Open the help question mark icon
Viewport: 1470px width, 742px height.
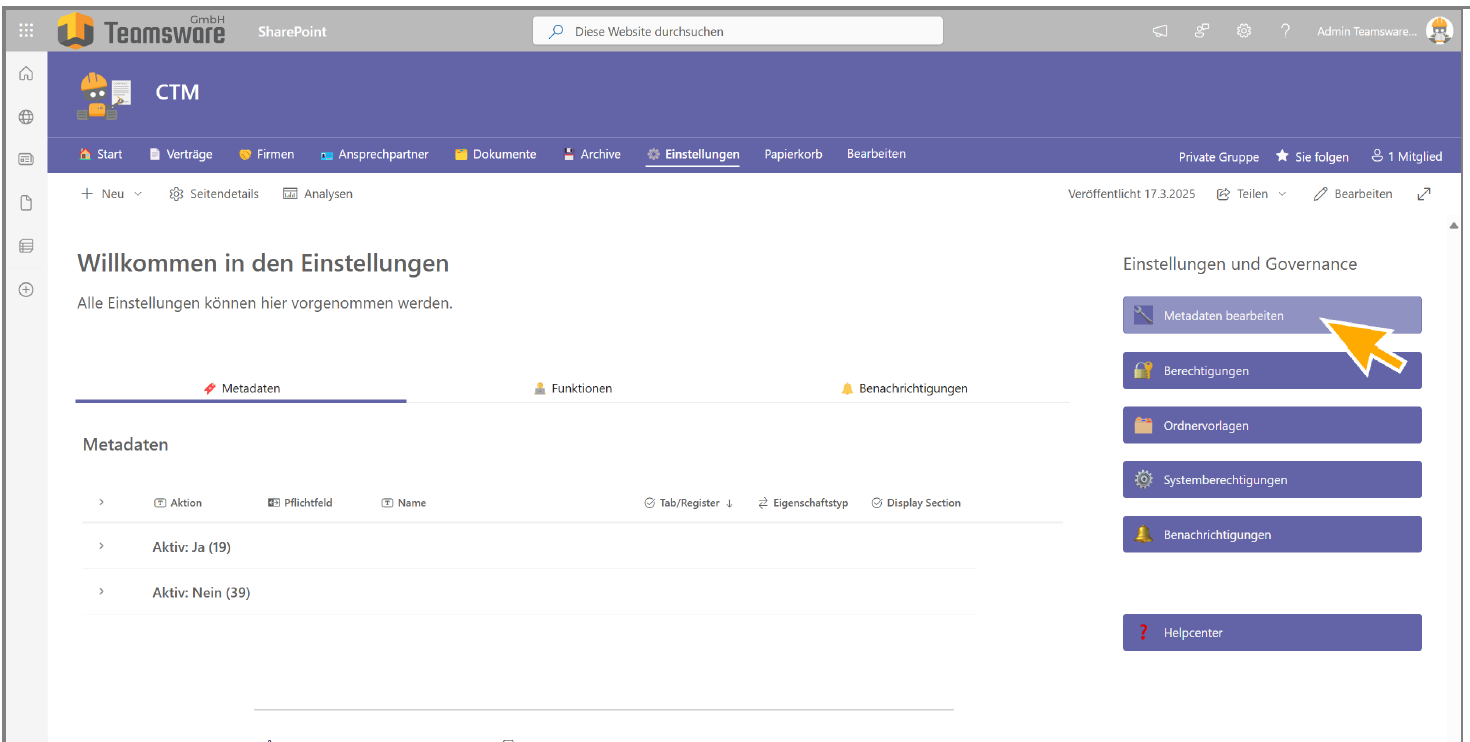(1285, 31)
